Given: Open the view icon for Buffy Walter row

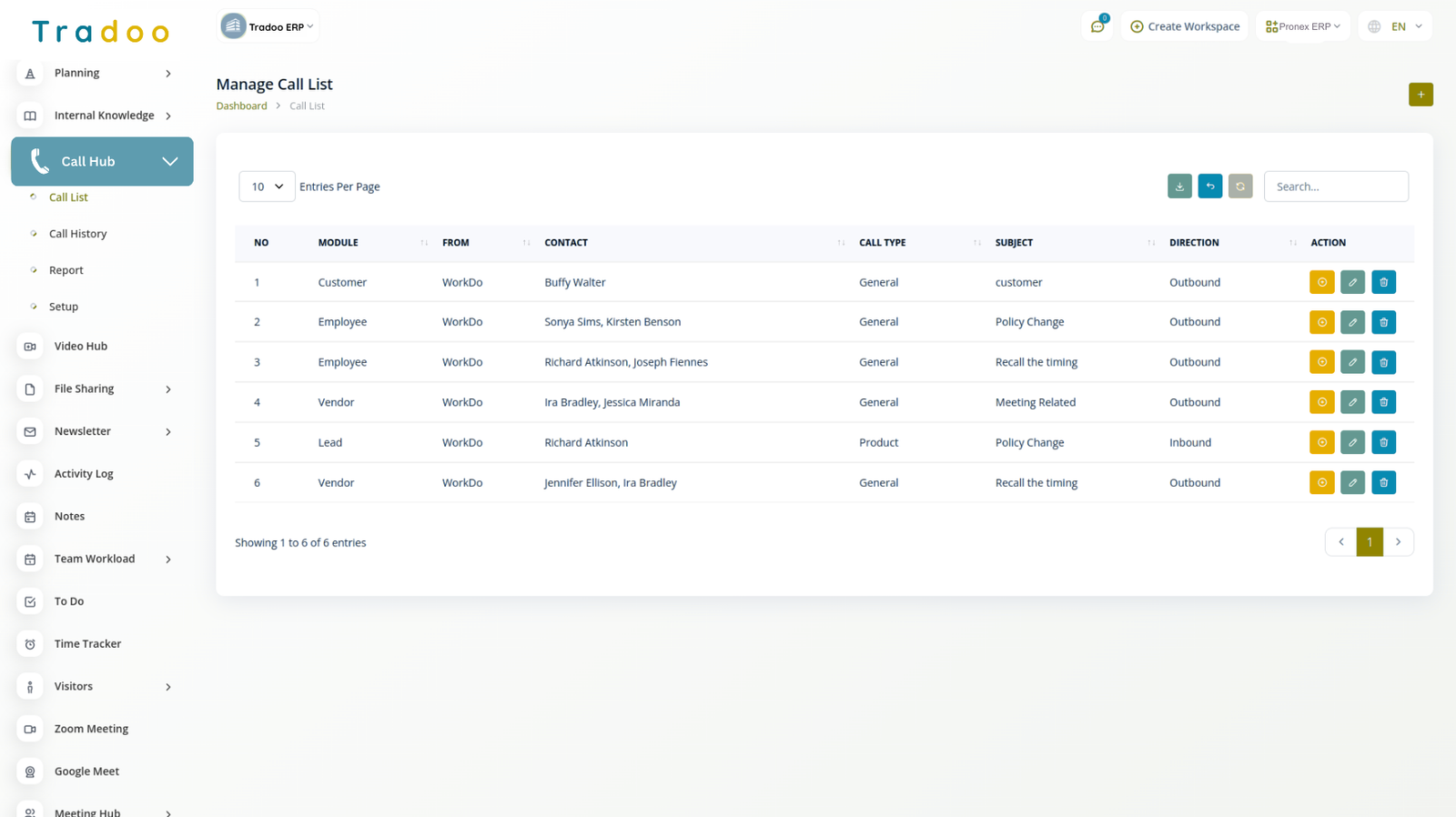Looking at the screenshot, I should click(x=1321, y=282).
